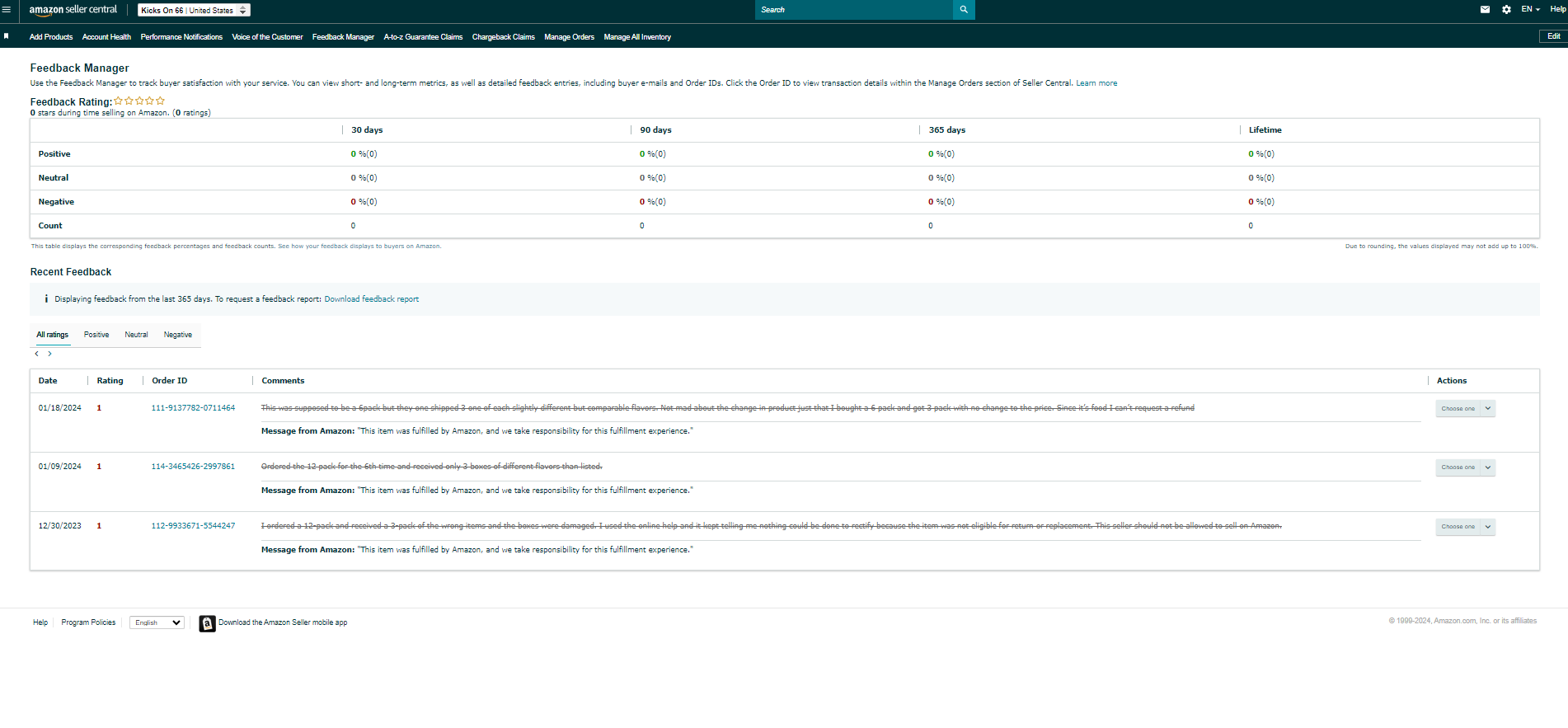1568x728 pixels.
Task: Click the 'Positive' row label
Action: click(x=54, y=154)
